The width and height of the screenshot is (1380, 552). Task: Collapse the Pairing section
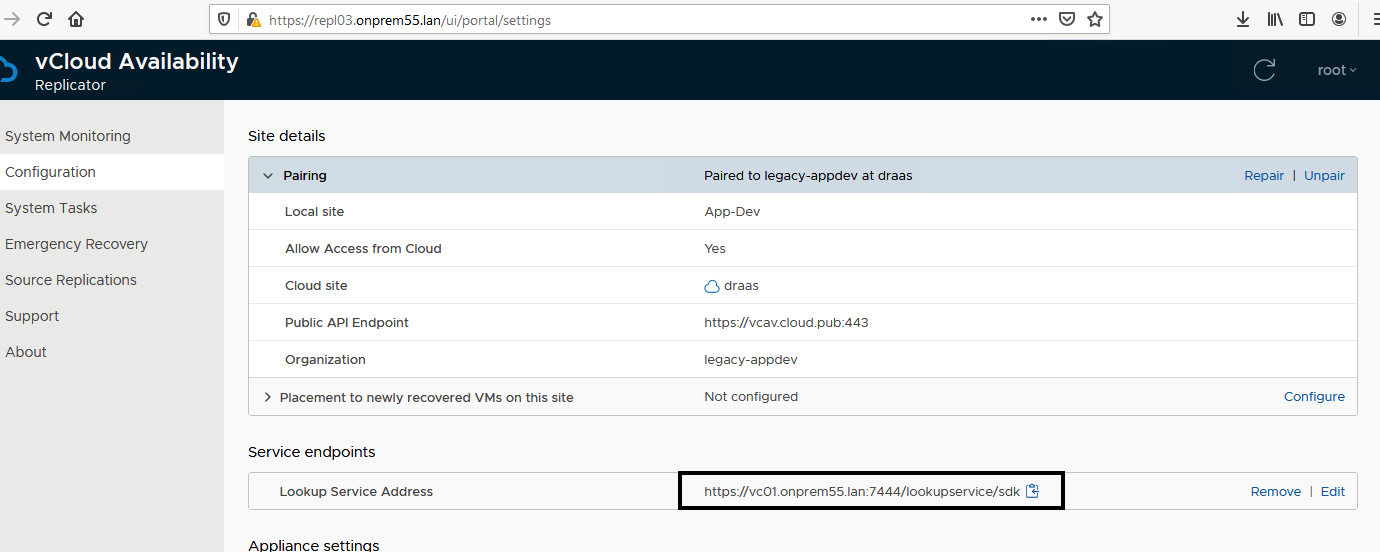268,176
